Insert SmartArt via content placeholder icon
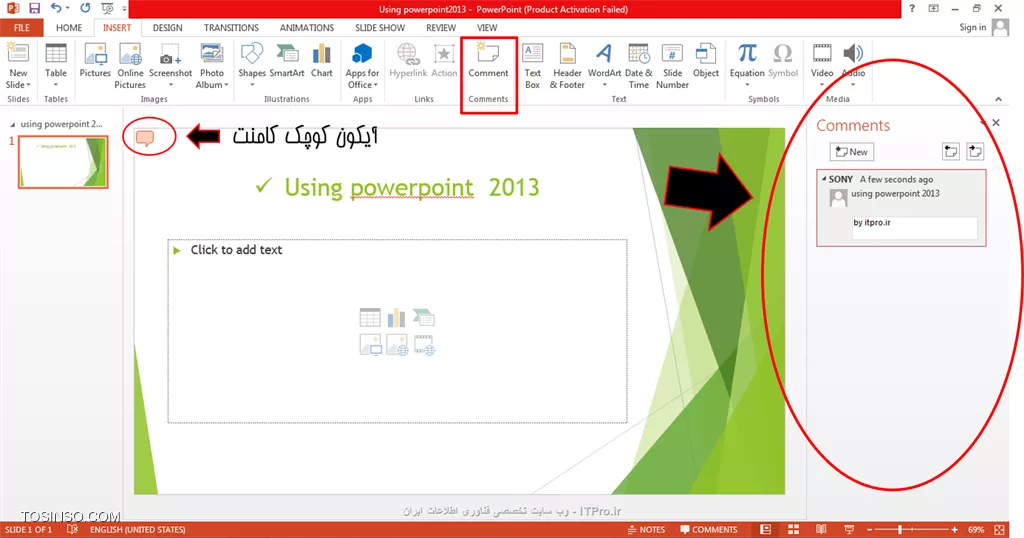 424,317
